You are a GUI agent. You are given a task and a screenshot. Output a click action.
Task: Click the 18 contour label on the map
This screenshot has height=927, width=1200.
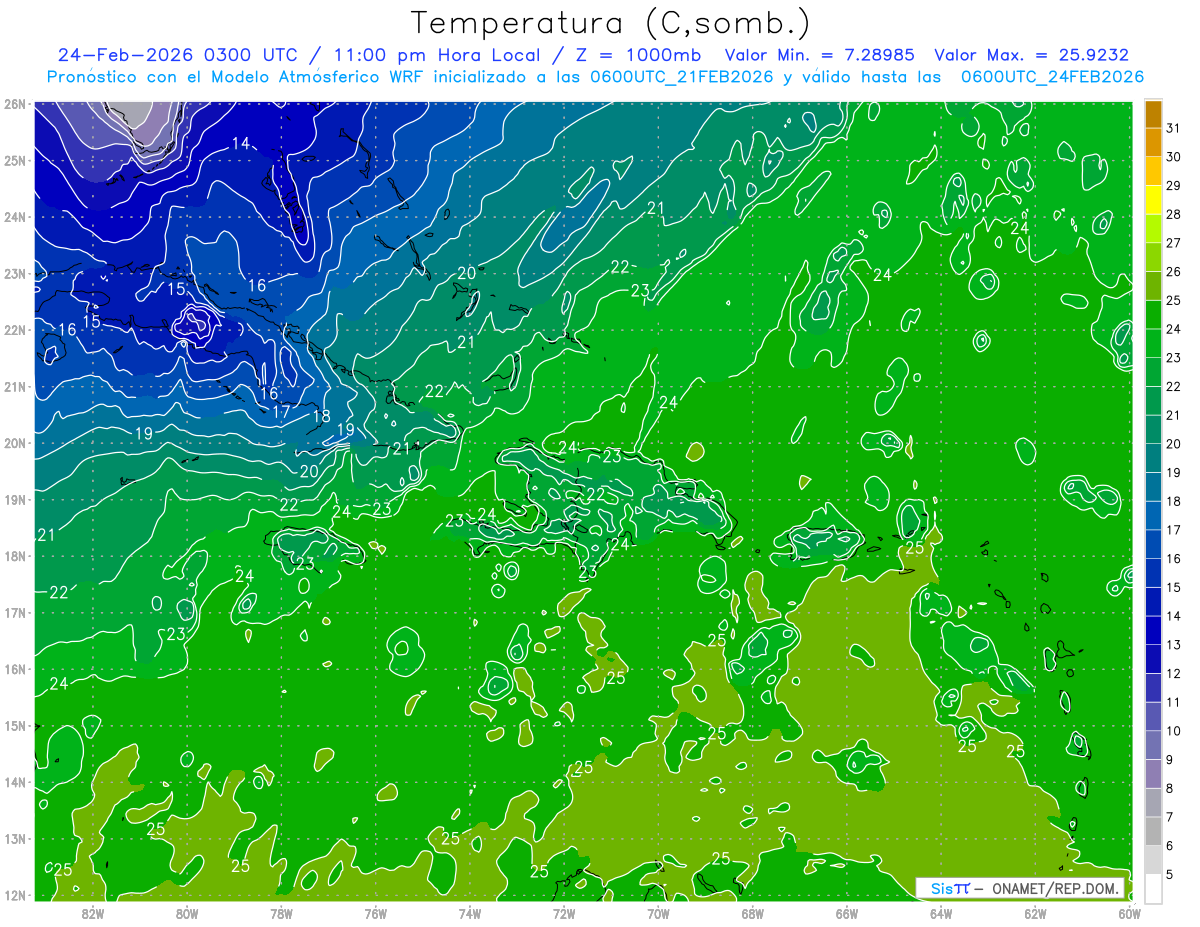point(322,417)
